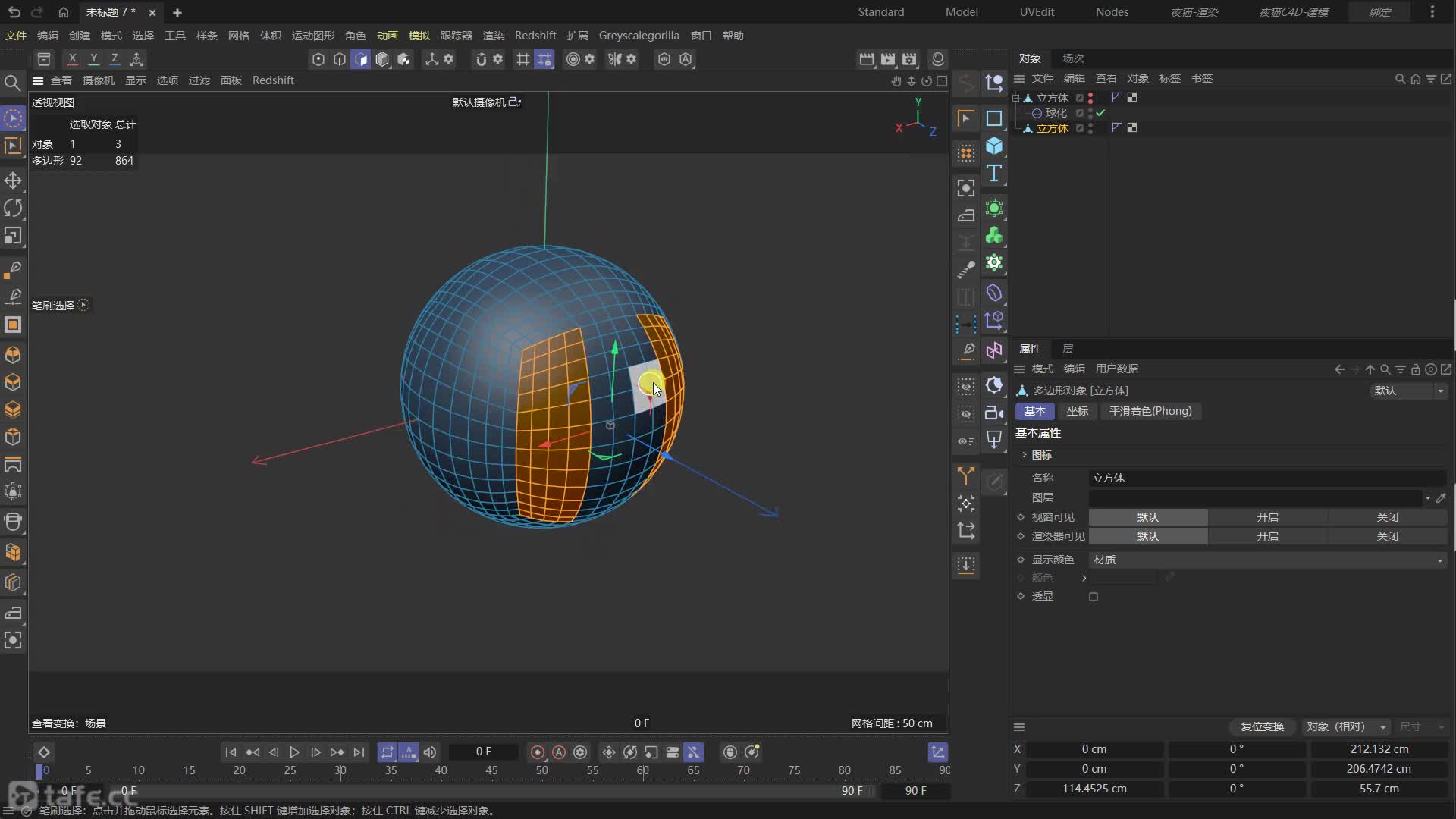Open the 图层 dropdown arrow

[x=1427, y=498]
